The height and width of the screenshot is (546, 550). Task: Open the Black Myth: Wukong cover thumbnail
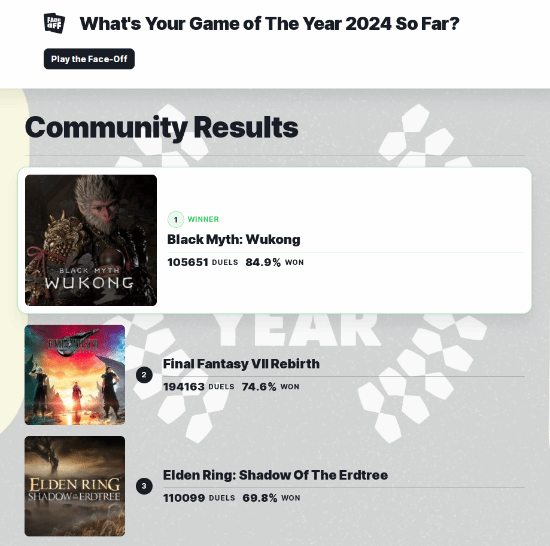pyautogui.click(x=91, y=240)
